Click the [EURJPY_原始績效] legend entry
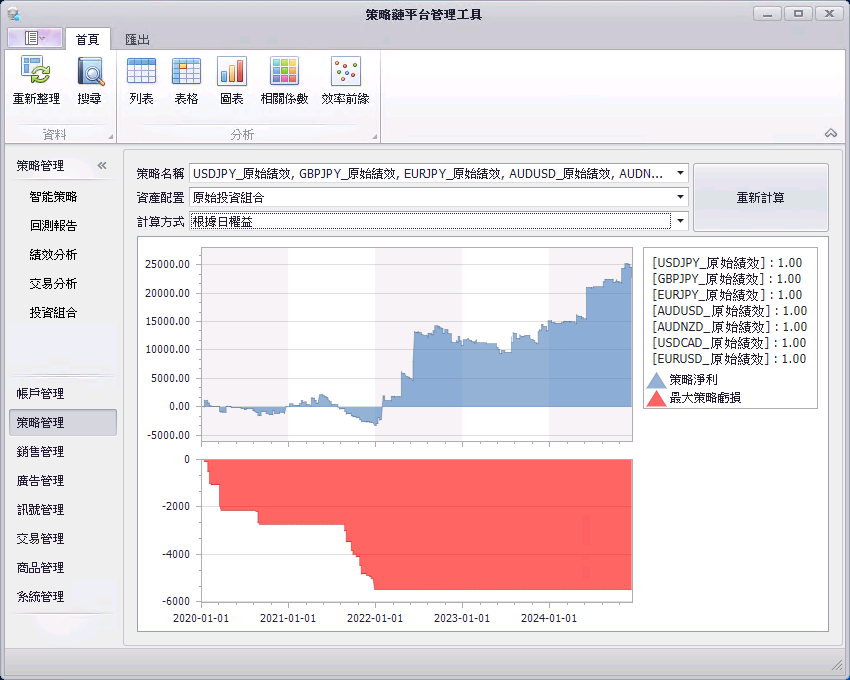The image size is (850, 680). coord(726,295)
